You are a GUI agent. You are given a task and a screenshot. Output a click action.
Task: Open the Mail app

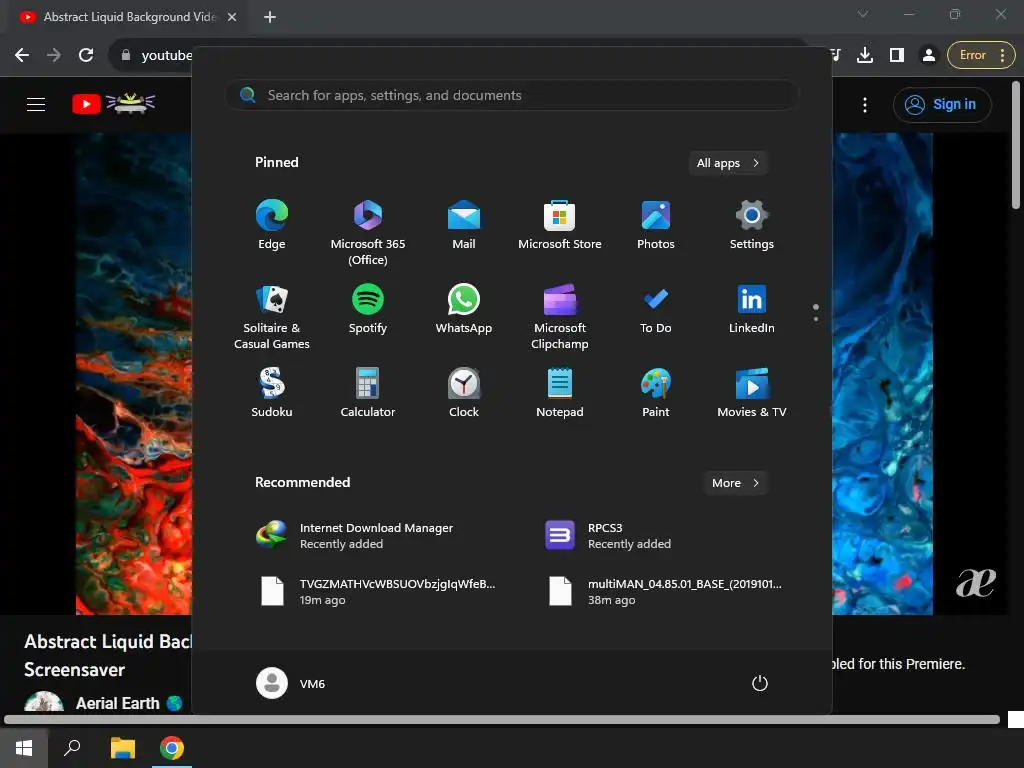(x=464, y=225)
